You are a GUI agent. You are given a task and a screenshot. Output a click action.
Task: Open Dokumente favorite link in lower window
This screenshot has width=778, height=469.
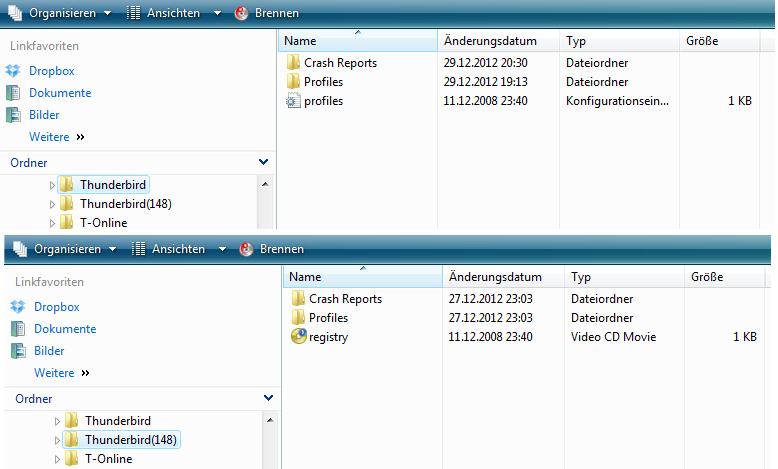(x=65, y=329)
